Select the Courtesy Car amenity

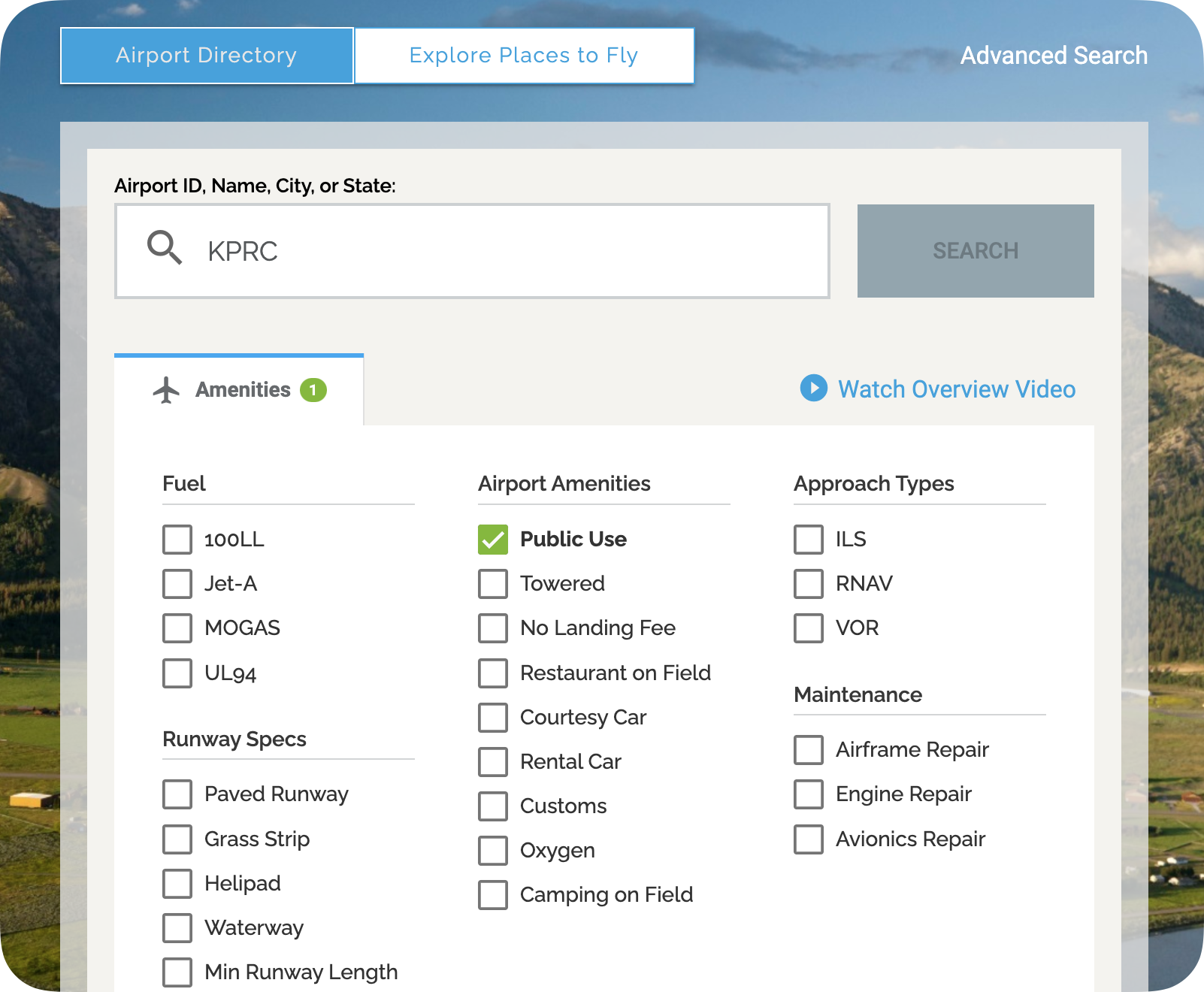[493, 718]
